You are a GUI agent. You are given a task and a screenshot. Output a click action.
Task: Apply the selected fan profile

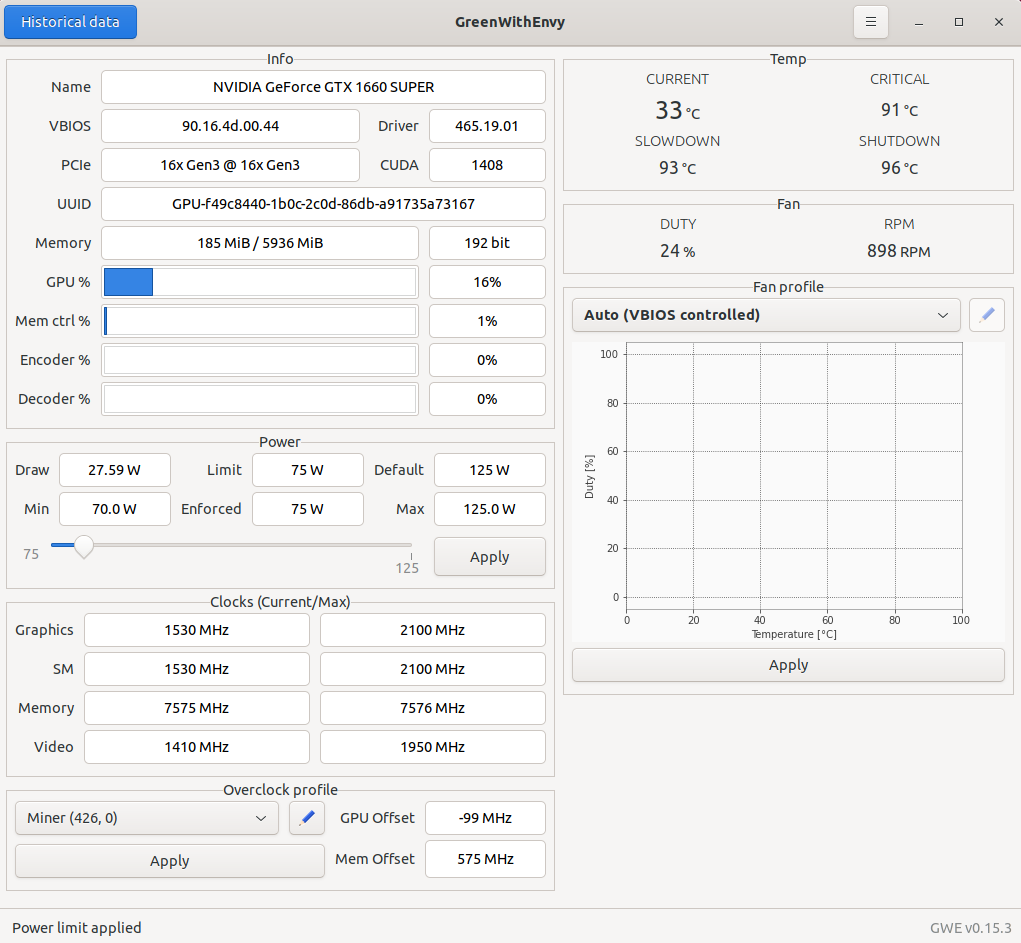point(788,664)
